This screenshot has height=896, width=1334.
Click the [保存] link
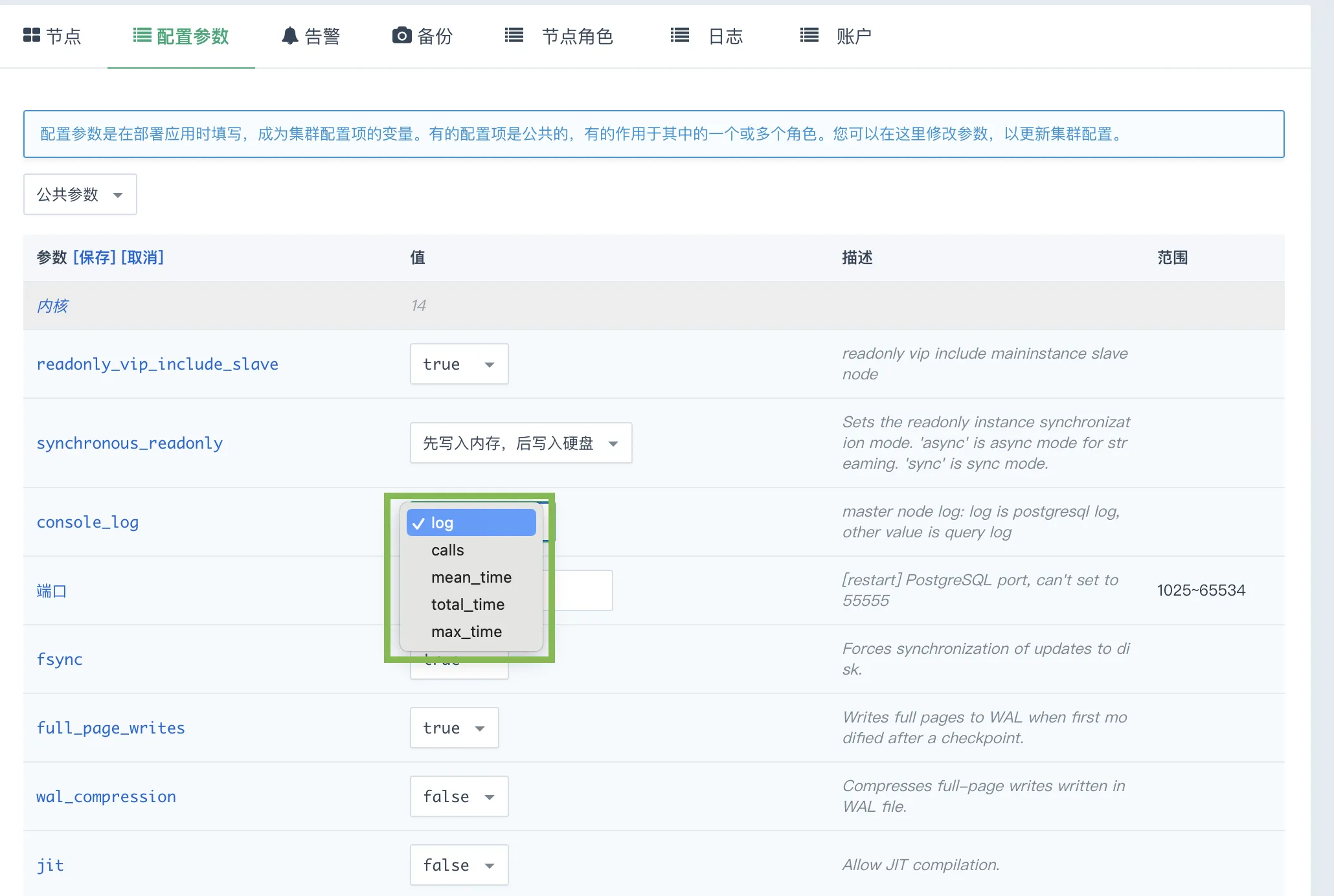click(x=95, y=258)
